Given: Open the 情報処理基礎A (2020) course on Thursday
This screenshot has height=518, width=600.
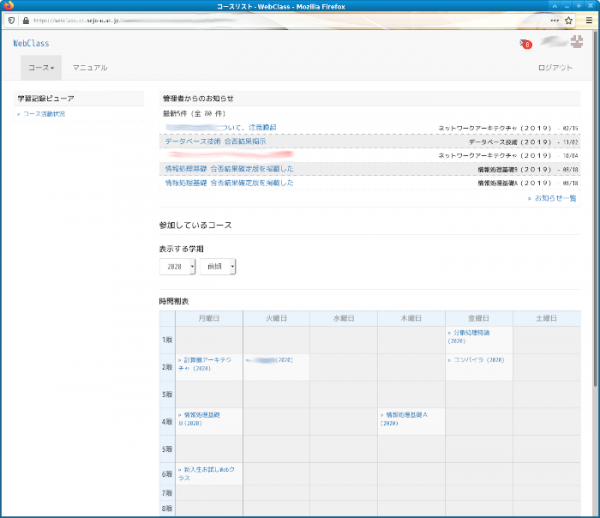Looking at the screenshot, I should point(404,419).
